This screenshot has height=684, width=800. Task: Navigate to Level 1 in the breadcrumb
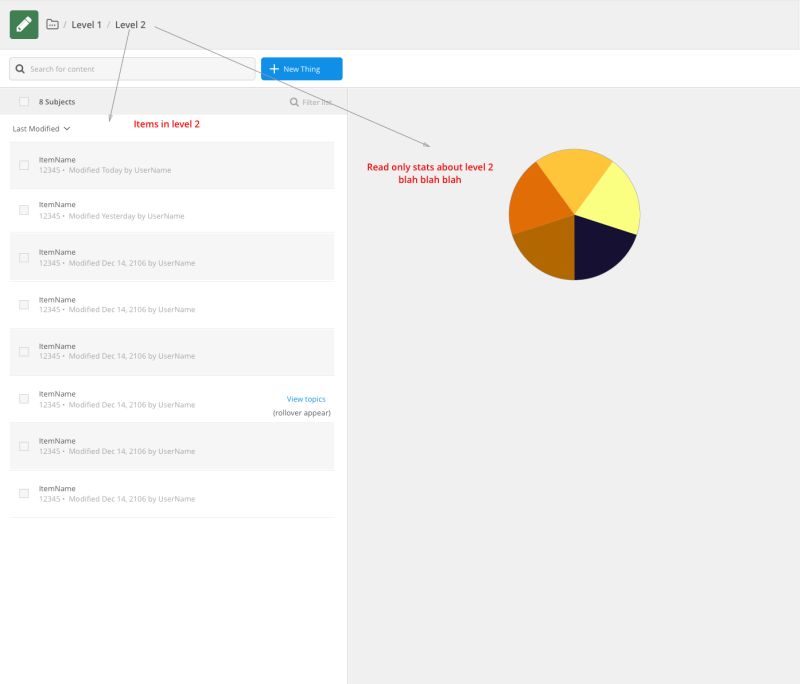click(86, 24)
